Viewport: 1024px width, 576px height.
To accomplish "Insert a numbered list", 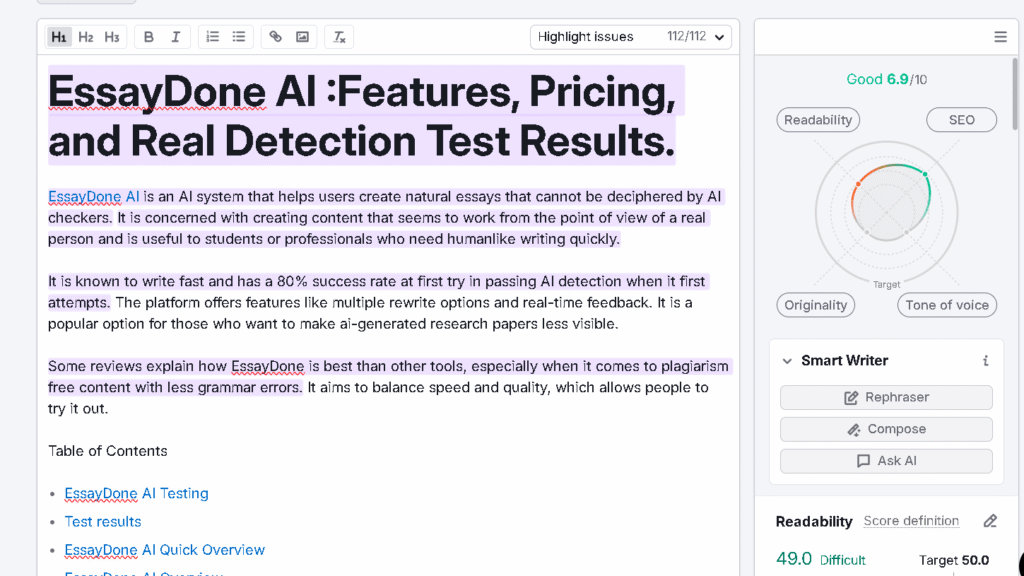I will (211, 36).
